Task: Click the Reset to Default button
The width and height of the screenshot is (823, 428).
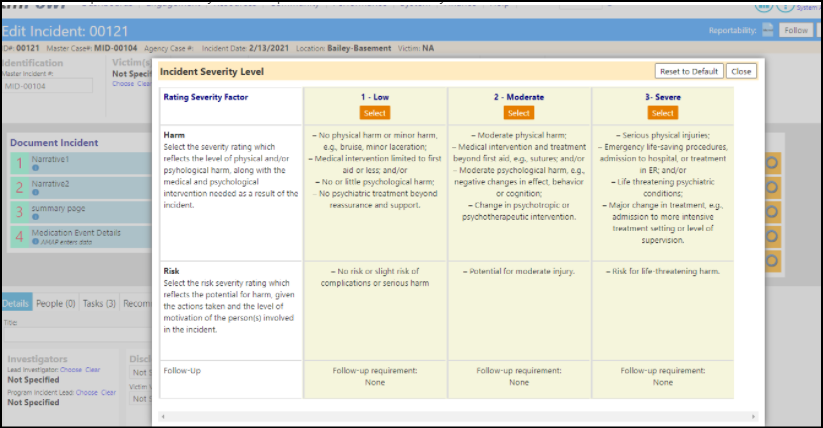Action: (689, 71)
